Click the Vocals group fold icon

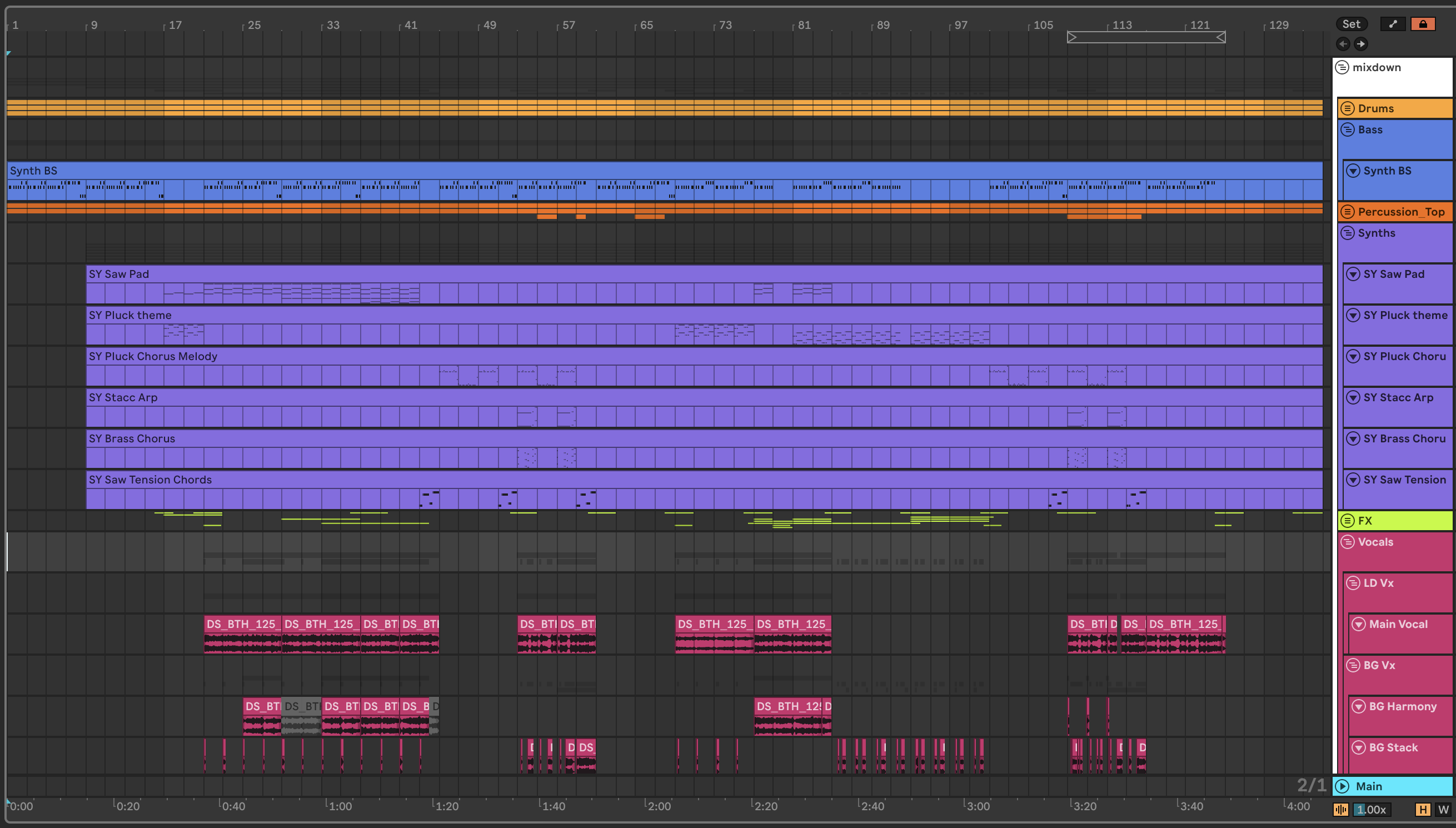click(x=1348, y=542)
